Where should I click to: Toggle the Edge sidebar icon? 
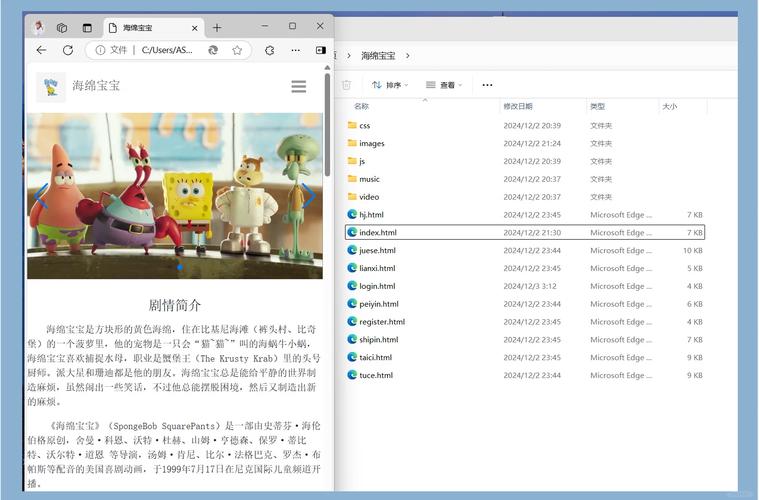[320, 50]
